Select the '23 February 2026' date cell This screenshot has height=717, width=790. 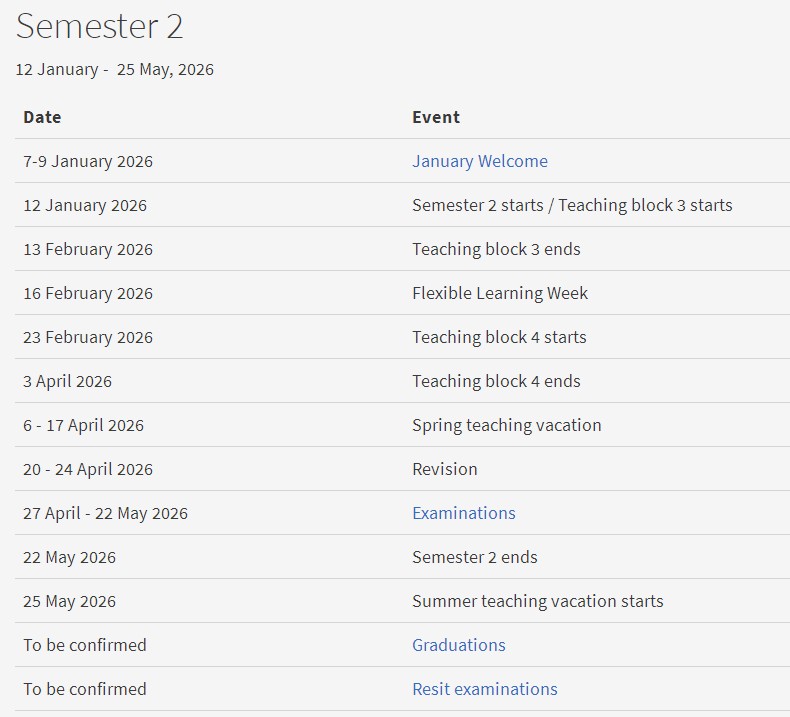point(88,337)
